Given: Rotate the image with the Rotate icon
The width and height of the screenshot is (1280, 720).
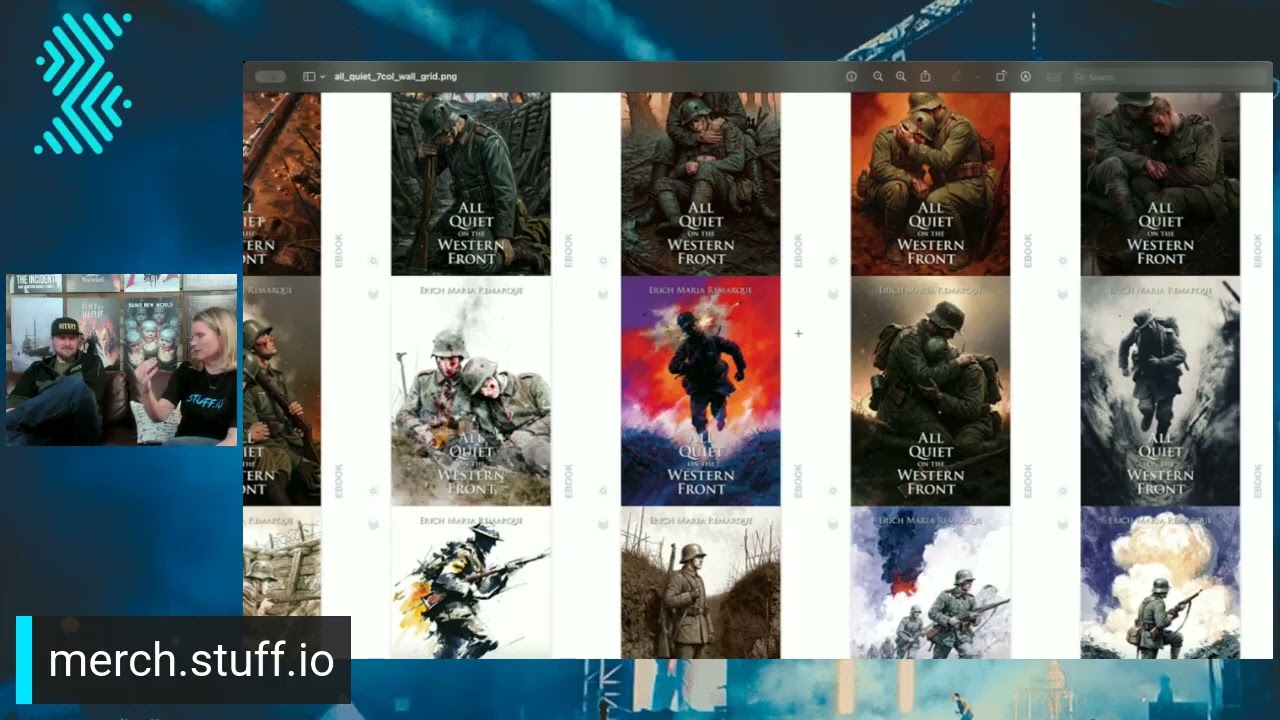Looking at the screenshot, I should point(1001,76).
